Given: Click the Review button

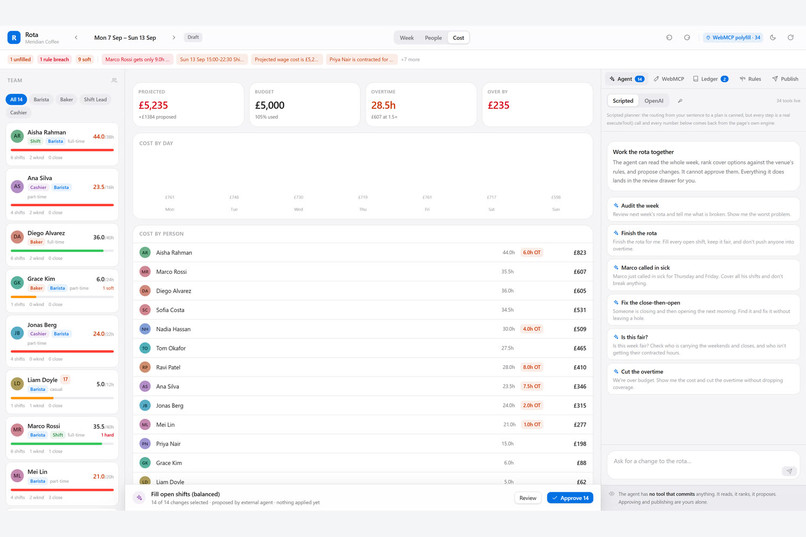Looking at the screenshot, I should (x=527, y=498).
